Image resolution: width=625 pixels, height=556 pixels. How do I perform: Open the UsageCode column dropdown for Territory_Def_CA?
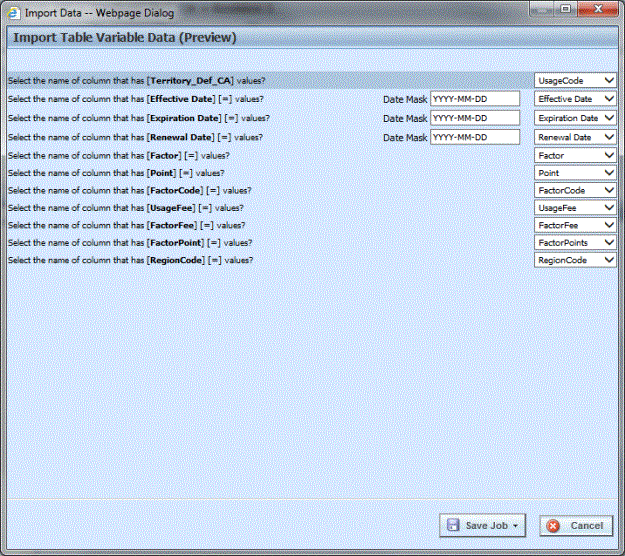pyautogui.click(x=575, y=81)
